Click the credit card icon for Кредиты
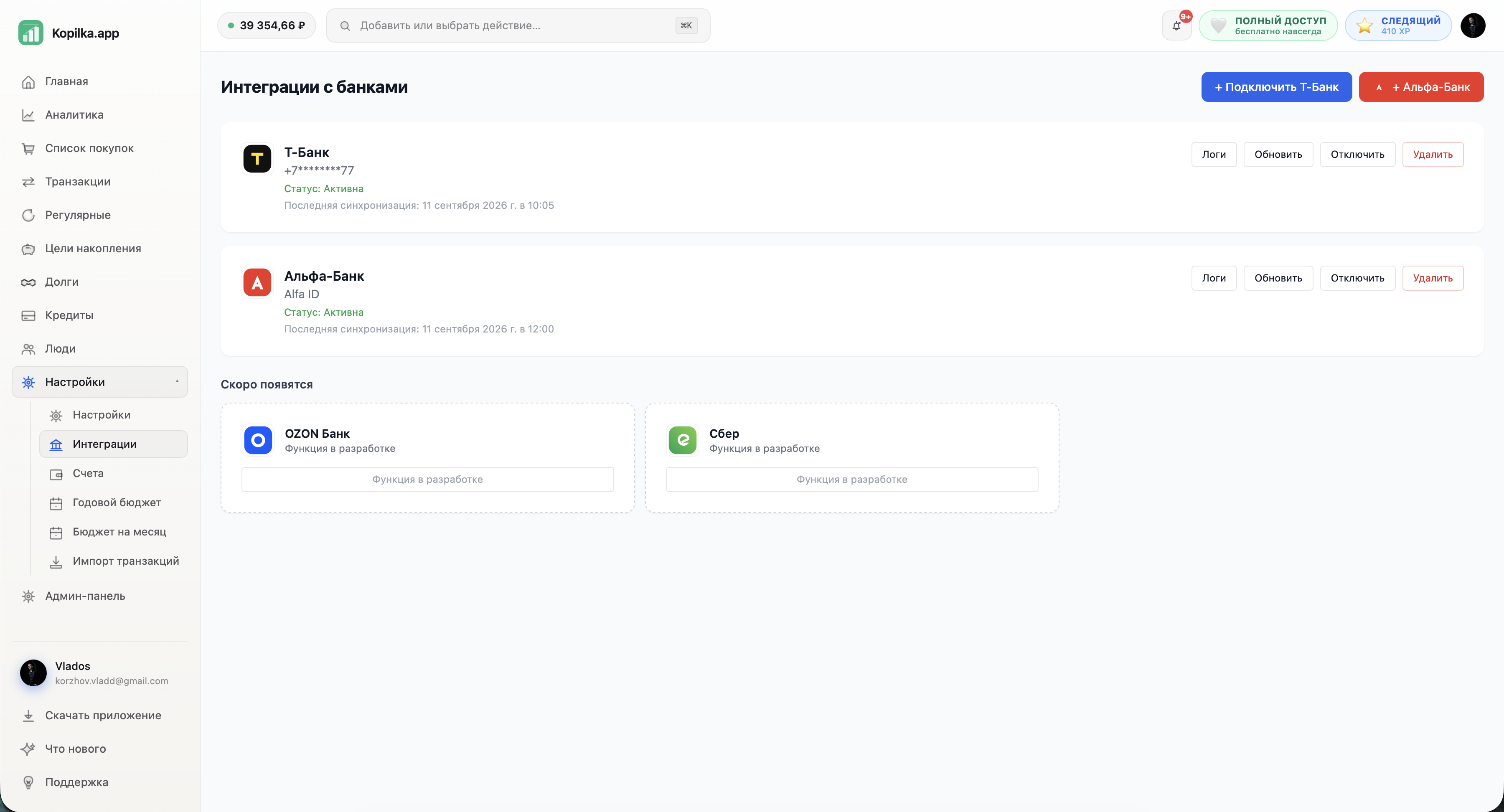 [28, 315]
